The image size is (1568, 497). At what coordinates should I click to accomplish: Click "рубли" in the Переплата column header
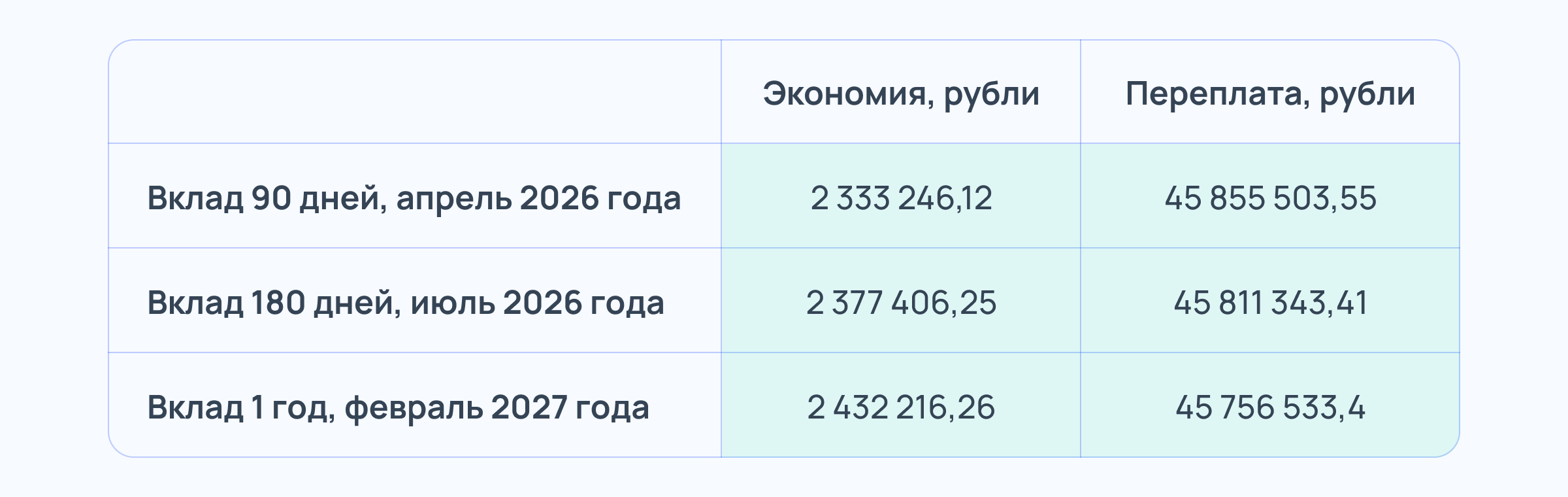point(1367,94)
